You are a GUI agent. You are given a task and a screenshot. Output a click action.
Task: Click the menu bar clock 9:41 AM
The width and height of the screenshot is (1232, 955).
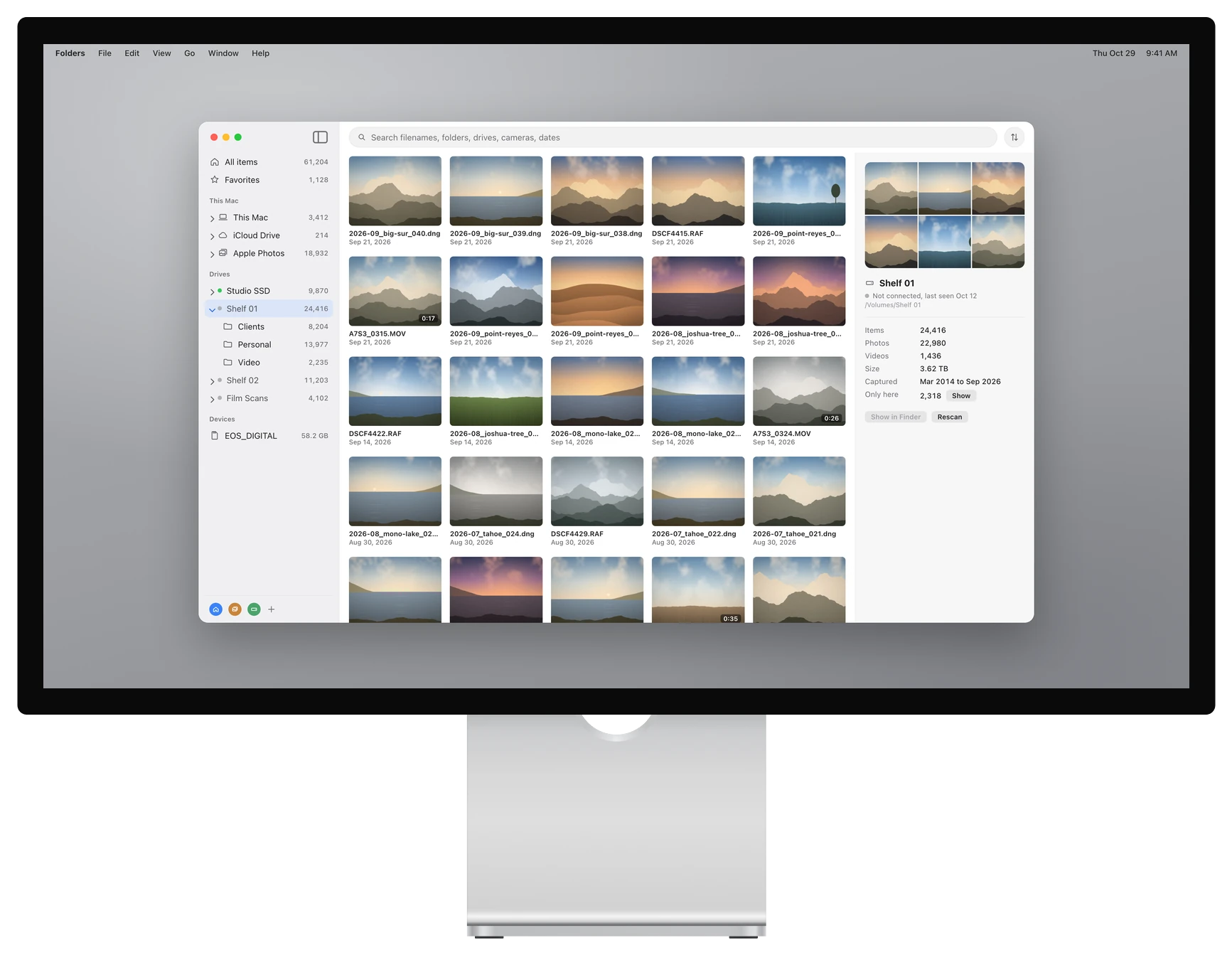[1161, 53]
